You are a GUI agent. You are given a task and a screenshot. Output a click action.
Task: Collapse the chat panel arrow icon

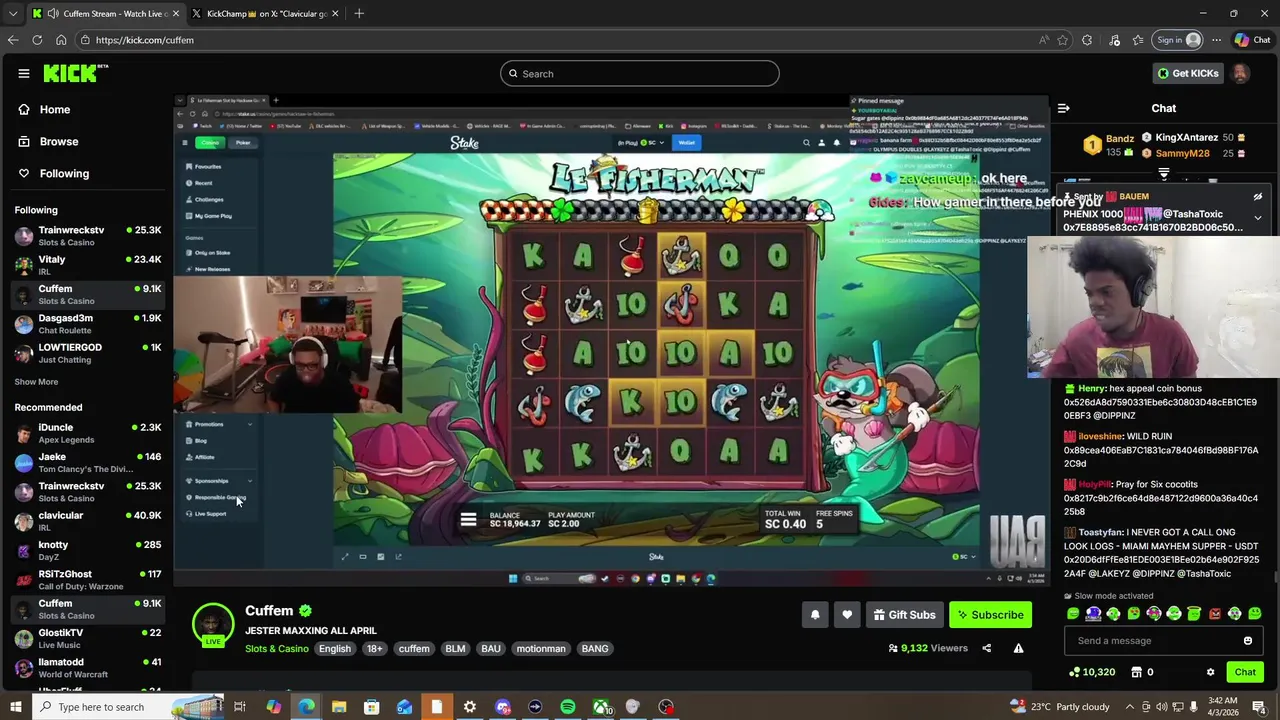tap(1063, 108)
